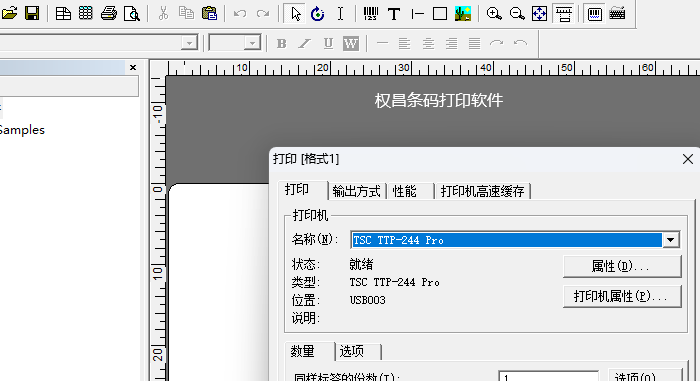Click the barcode wavy-line view icon

[595, 14]
